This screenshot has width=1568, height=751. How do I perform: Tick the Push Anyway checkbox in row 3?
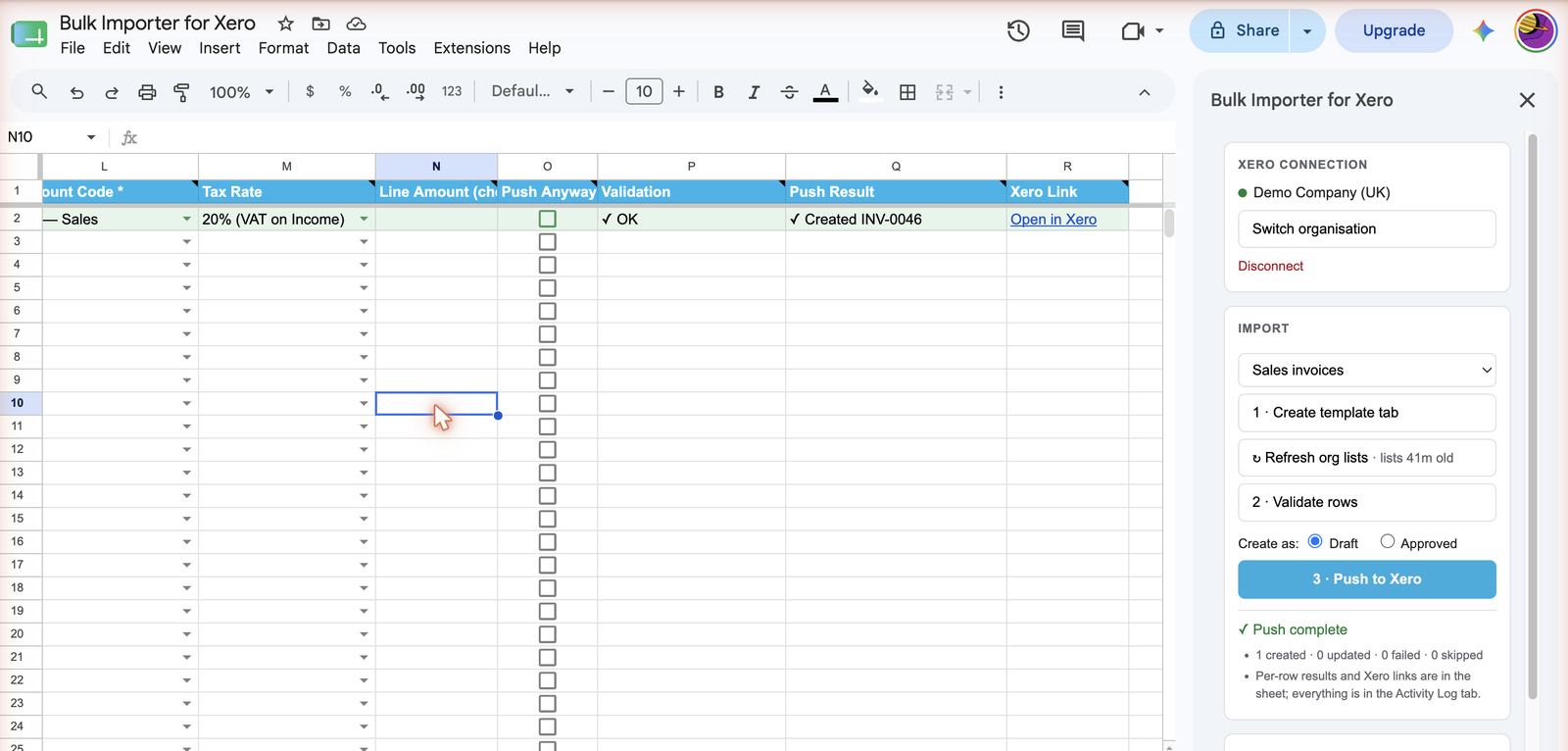point(548,241)
